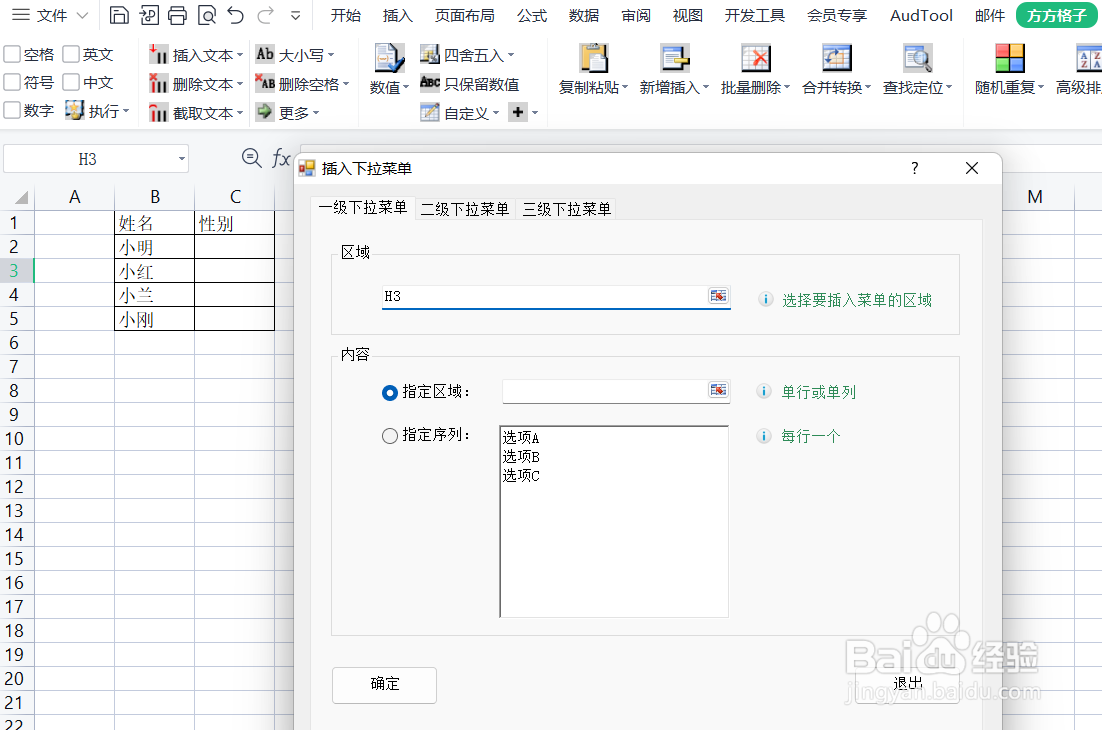Open the 文件 menu

[x=51, y=15]
